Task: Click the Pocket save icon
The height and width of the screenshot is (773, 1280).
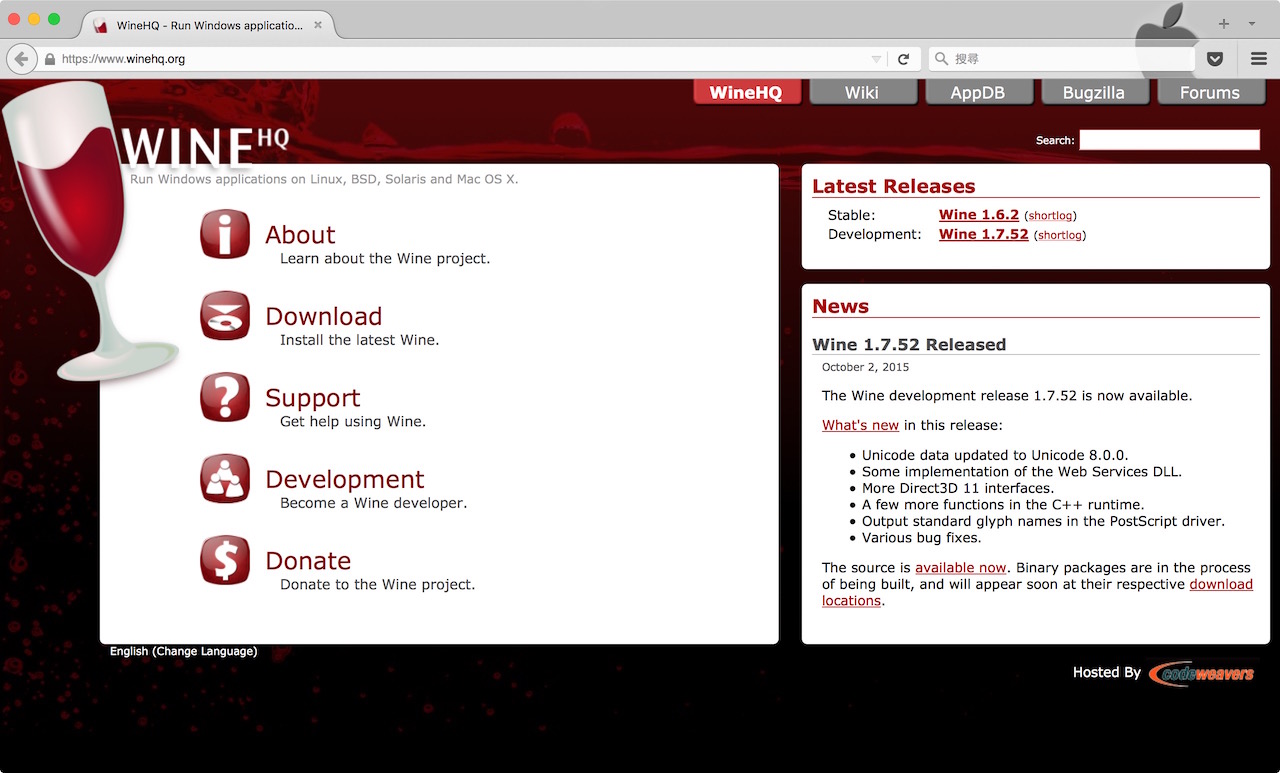Action: (1215, 59)
